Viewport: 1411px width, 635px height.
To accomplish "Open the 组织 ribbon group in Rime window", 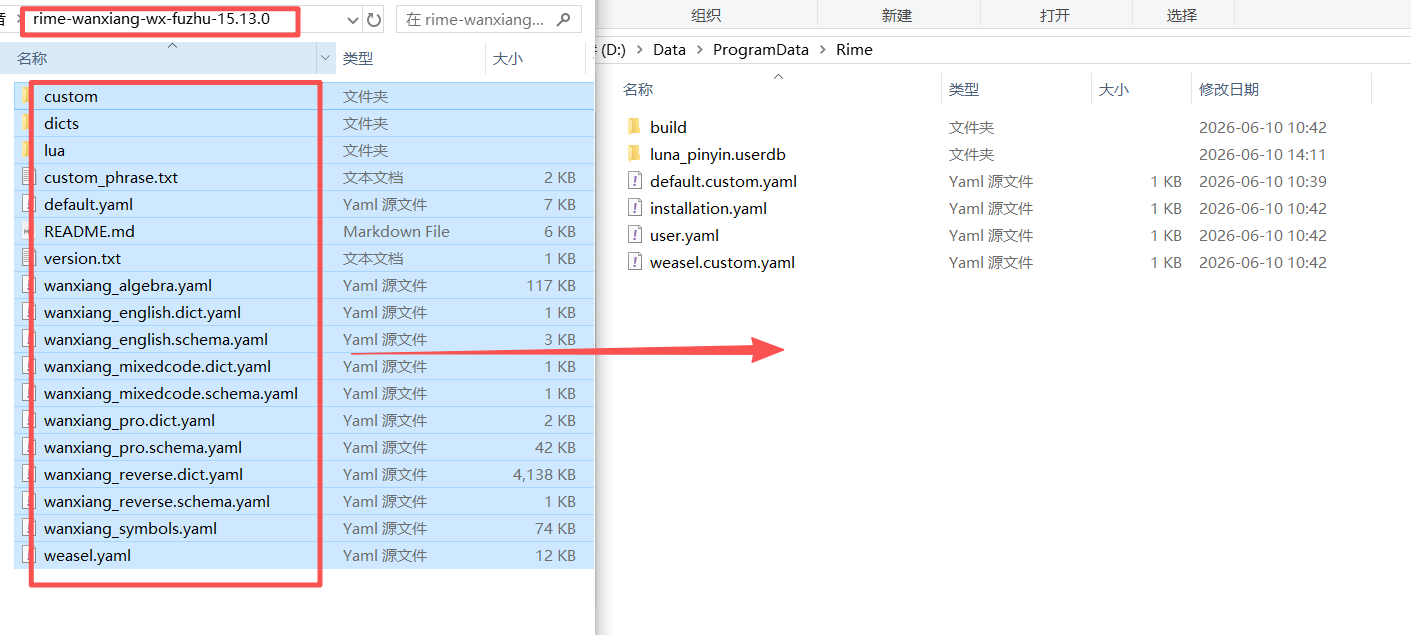I will pyautogui.click(x=707, y=15).
